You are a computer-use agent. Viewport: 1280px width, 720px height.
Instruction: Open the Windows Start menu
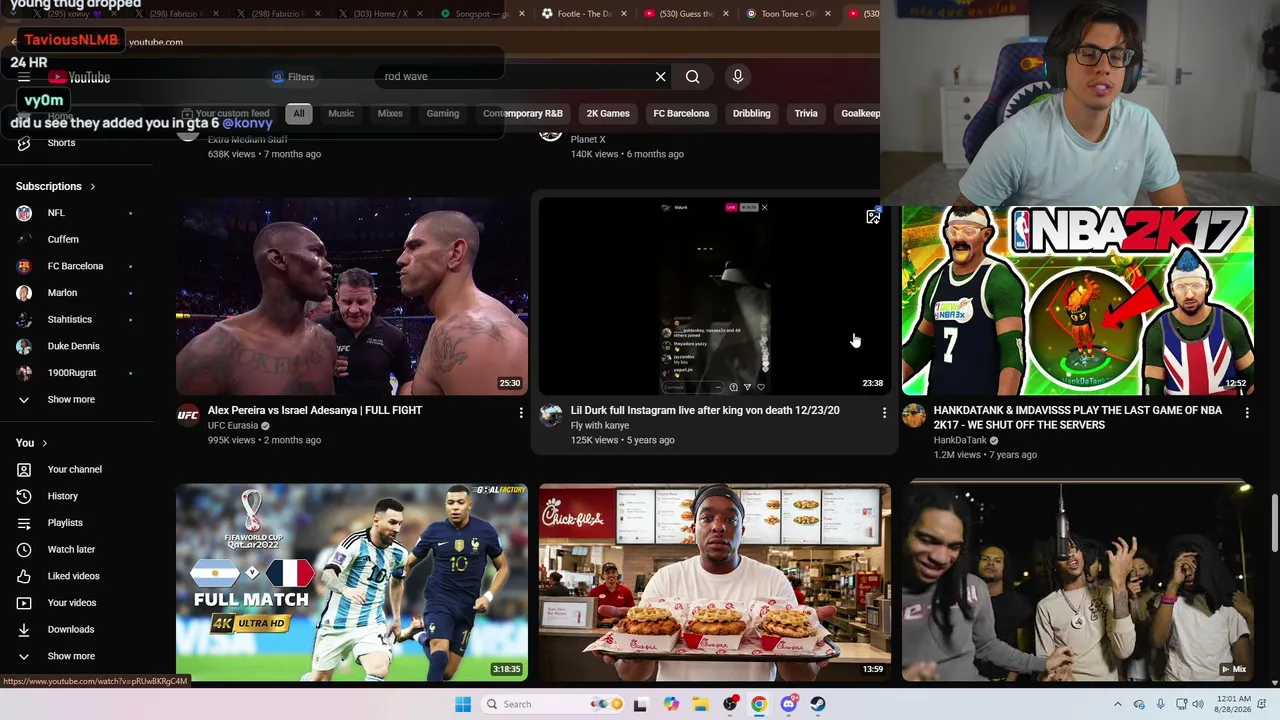point(463,704)
